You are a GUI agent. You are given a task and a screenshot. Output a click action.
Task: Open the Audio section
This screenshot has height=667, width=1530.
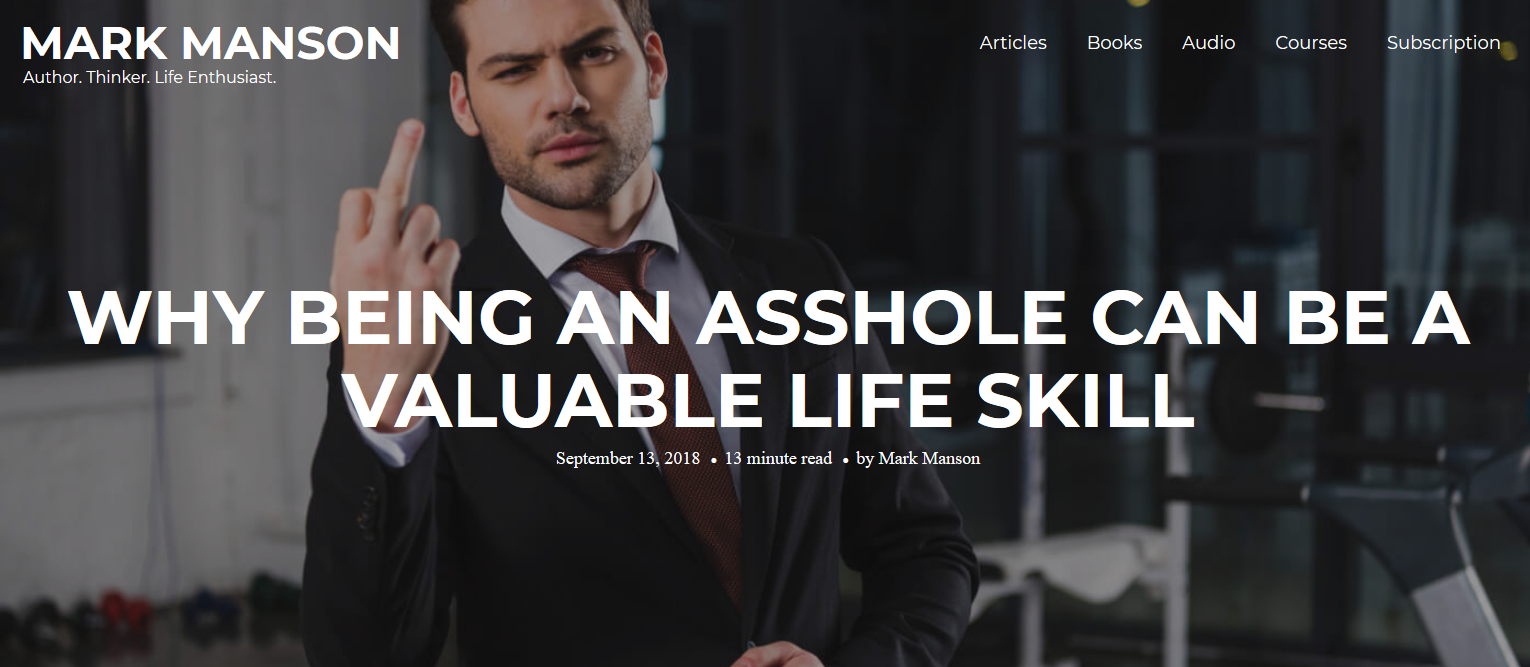(1208, 43)
